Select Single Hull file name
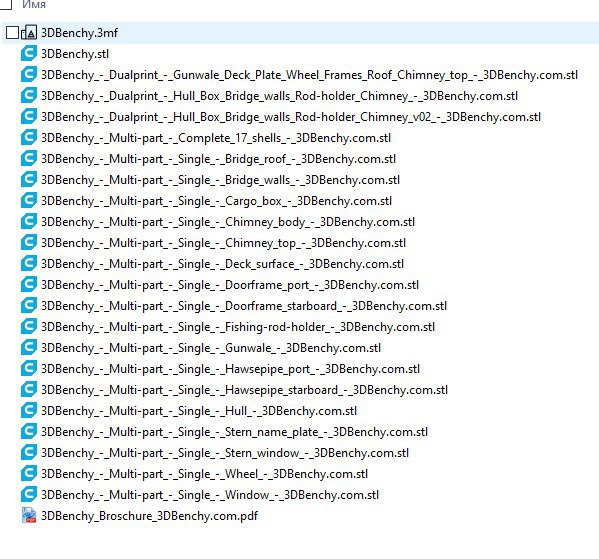This screenshot has width=599, height=559. 199,411
